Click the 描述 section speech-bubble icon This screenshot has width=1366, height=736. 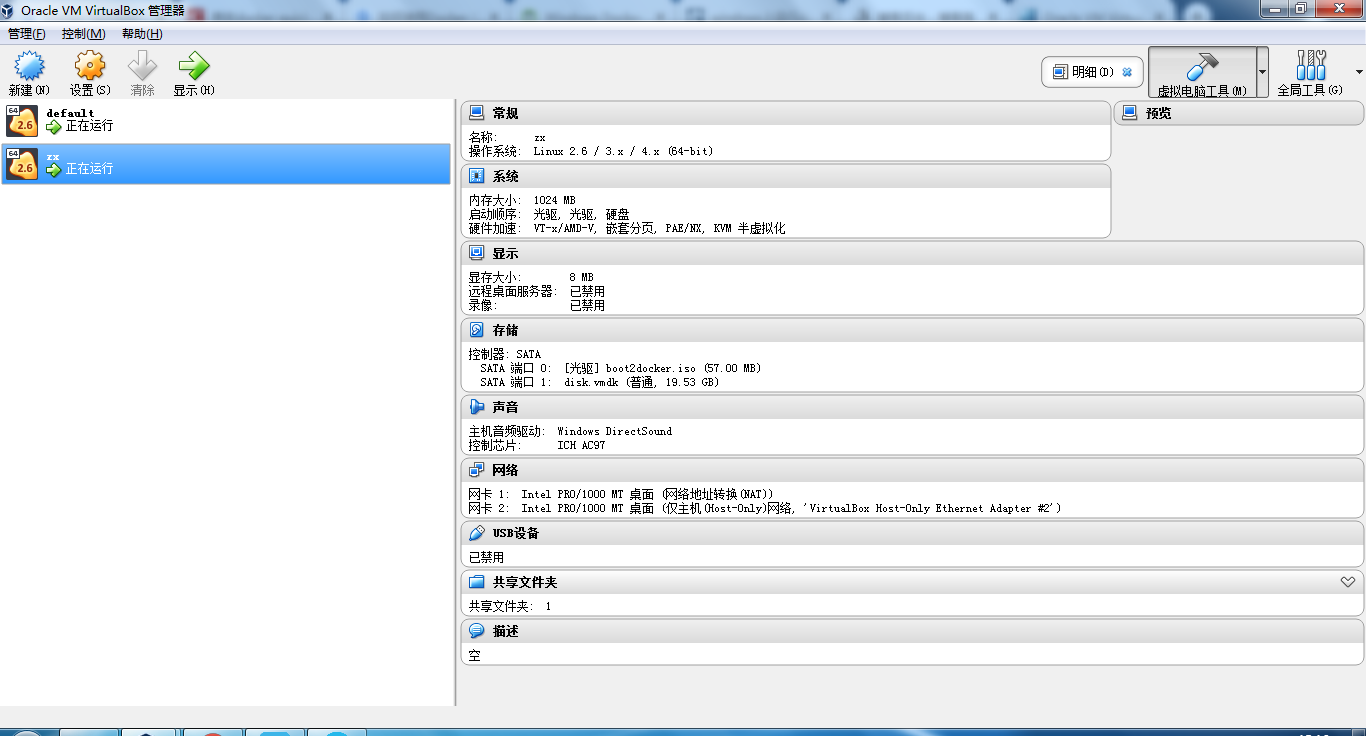(477, 631)
